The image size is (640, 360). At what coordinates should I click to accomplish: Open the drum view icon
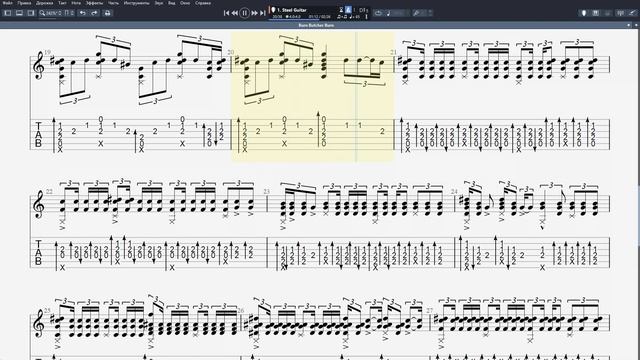608,13
